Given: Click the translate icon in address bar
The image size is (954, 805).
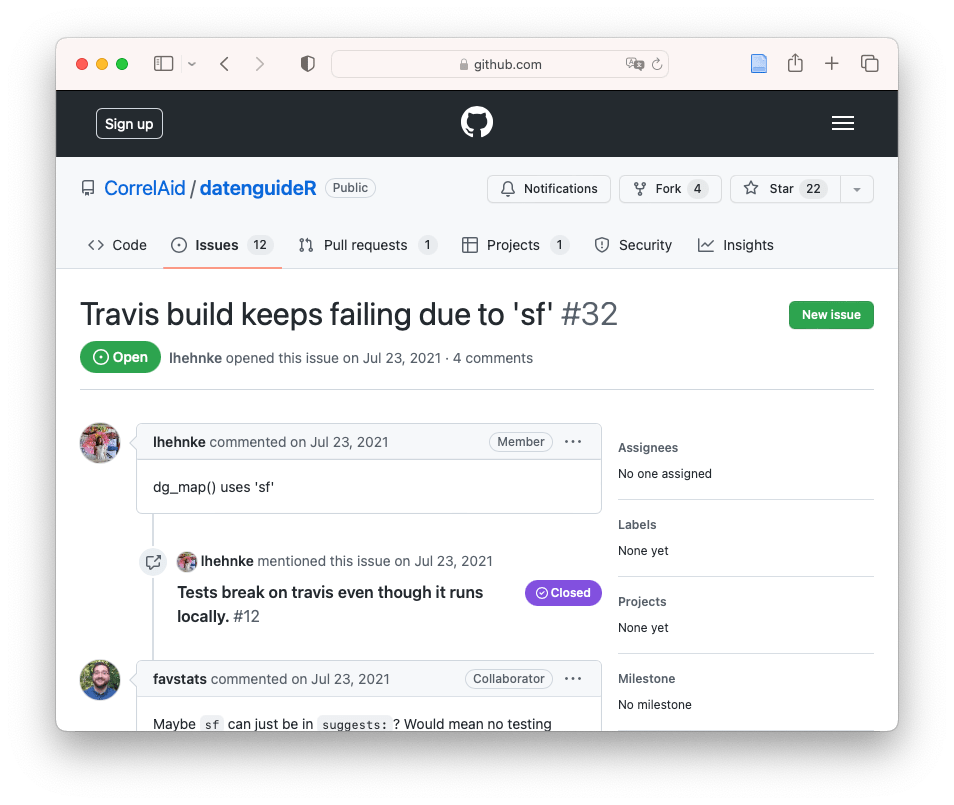Looking at the screenshot, I should click(x=634, y=64).
